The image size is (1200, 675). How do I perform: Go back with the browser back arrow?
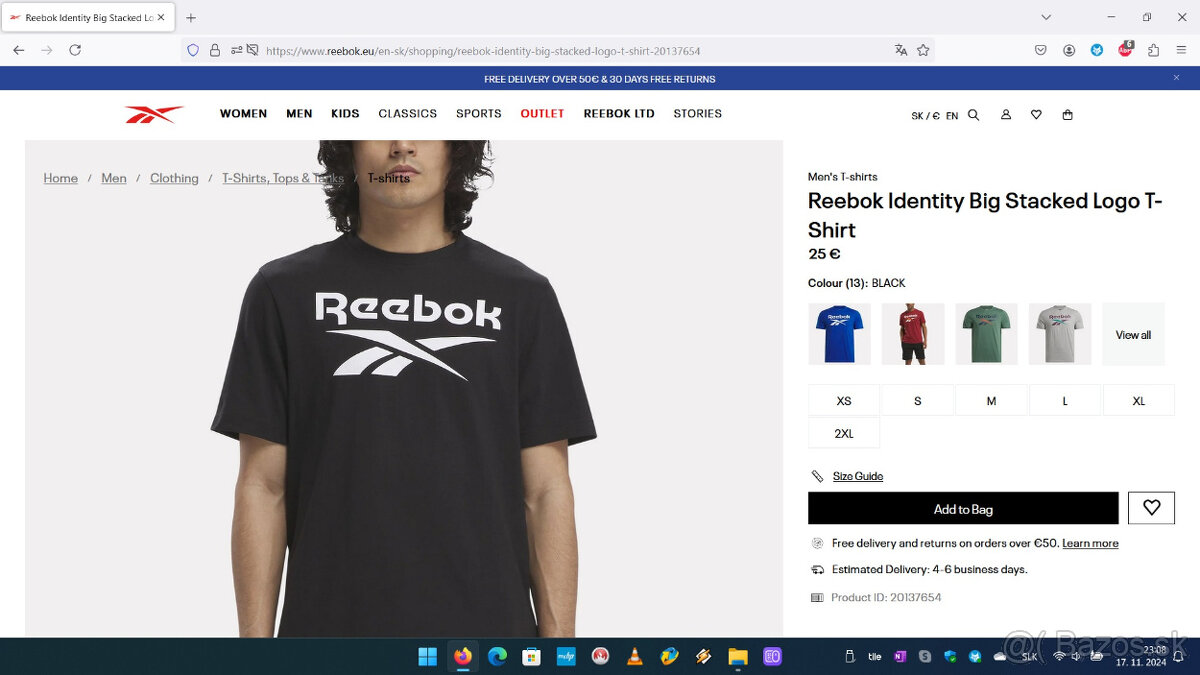coord(19,50)
